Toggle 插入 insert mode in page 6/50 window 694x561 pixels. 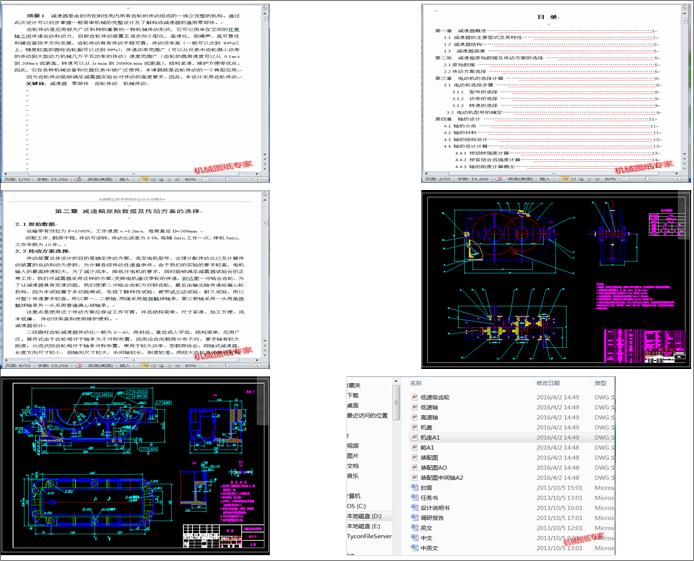point(125,365)
